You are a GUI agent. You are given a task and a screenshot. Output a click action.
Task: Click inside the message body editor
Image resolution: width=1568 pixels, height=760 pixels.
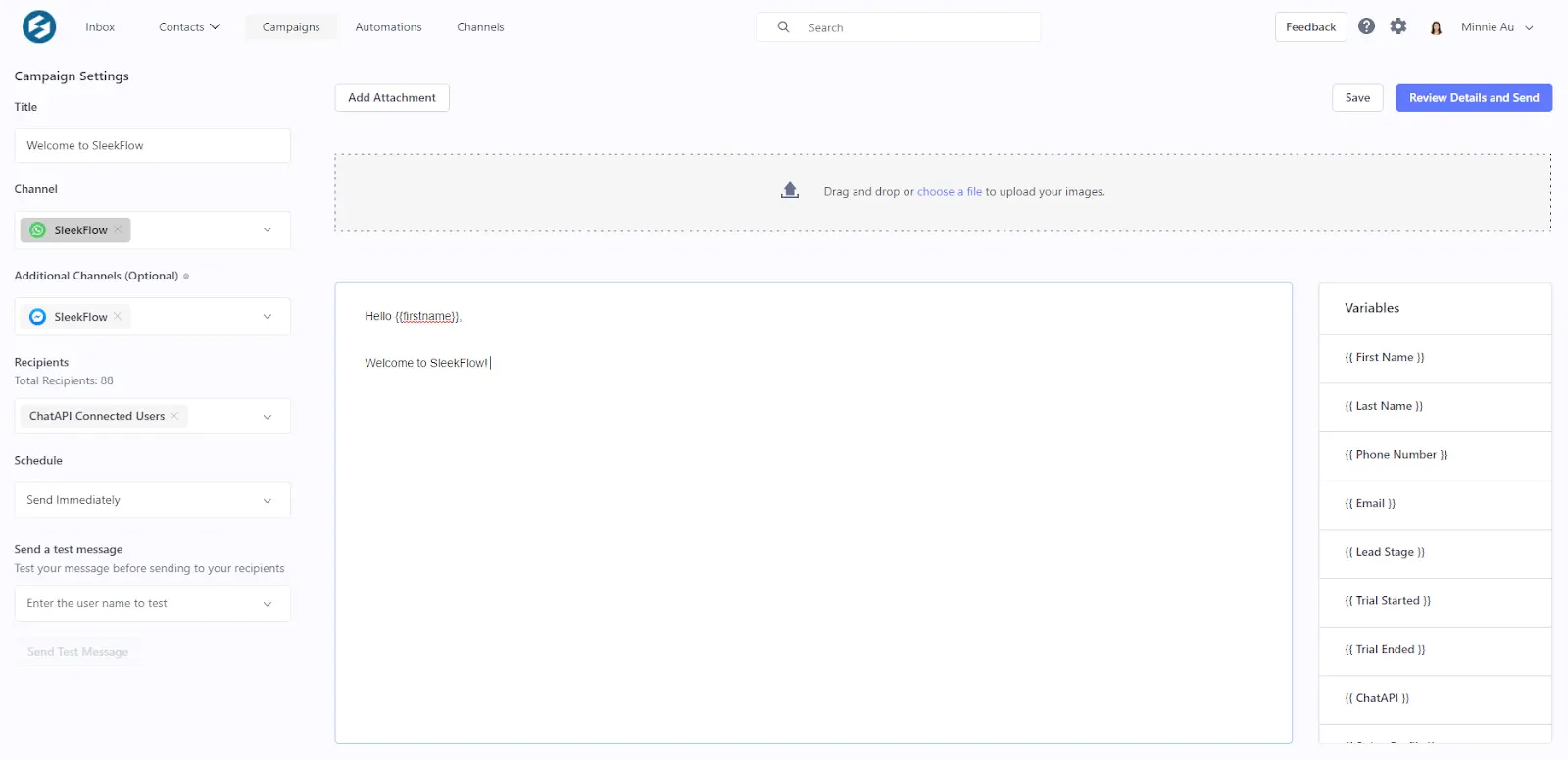(813, 513)
